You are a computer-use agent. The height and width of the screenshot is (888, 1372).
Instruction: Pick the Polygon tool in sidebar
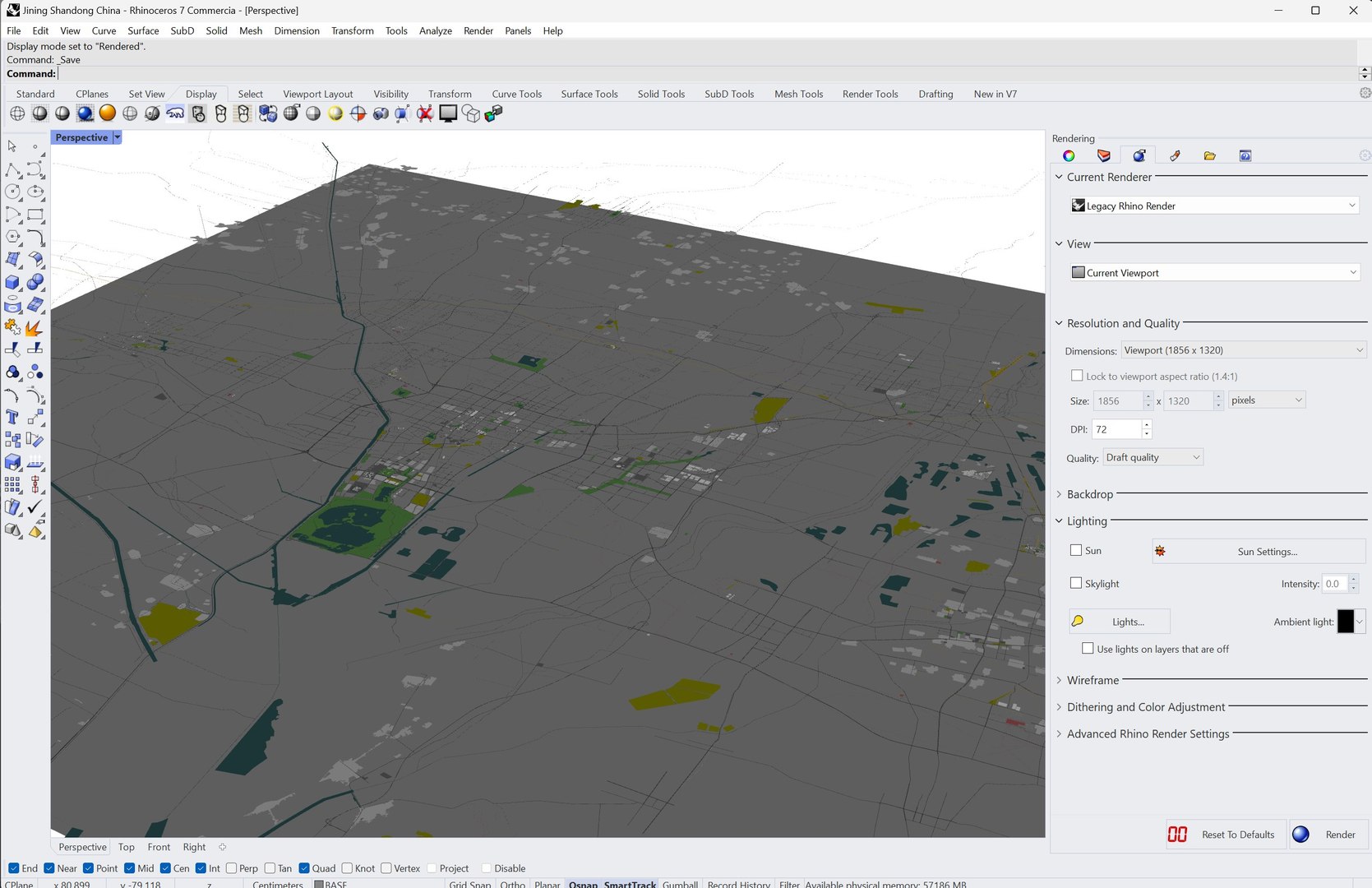pyautogui.click(x=12, y=237)
